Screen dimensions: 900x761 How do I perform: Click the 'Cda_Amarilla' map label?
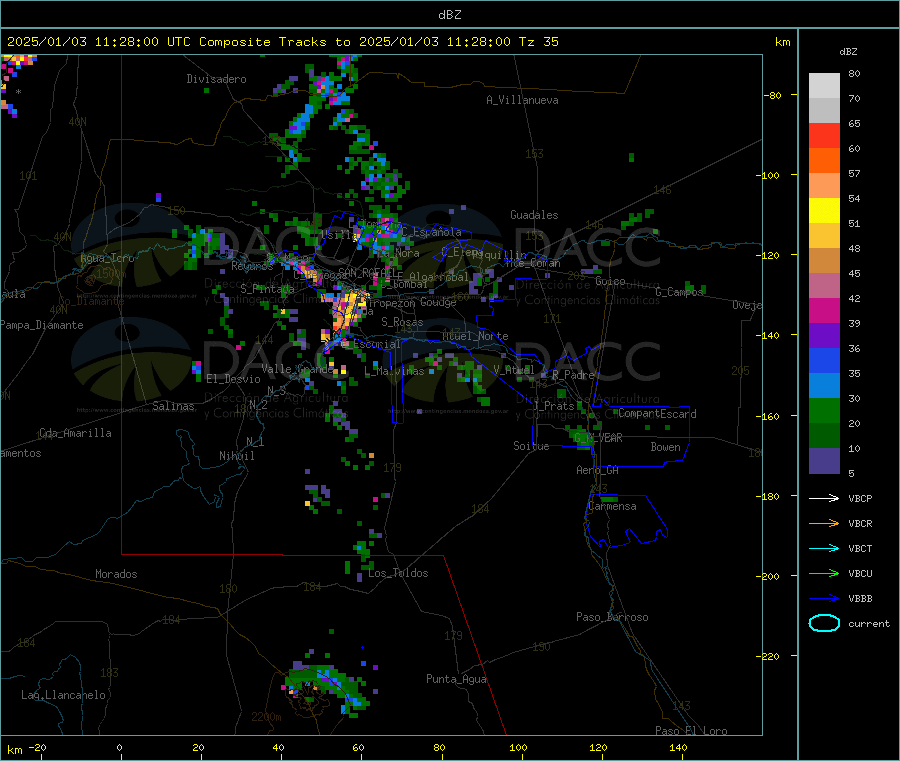click(75, 433)
